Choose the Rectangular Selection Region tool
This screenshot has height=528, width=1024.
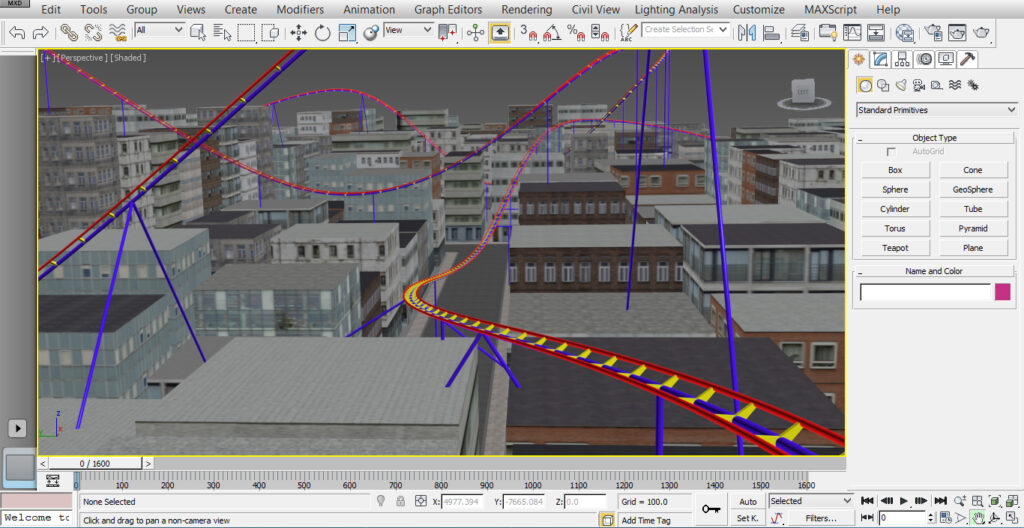click(x=246, y=32)
